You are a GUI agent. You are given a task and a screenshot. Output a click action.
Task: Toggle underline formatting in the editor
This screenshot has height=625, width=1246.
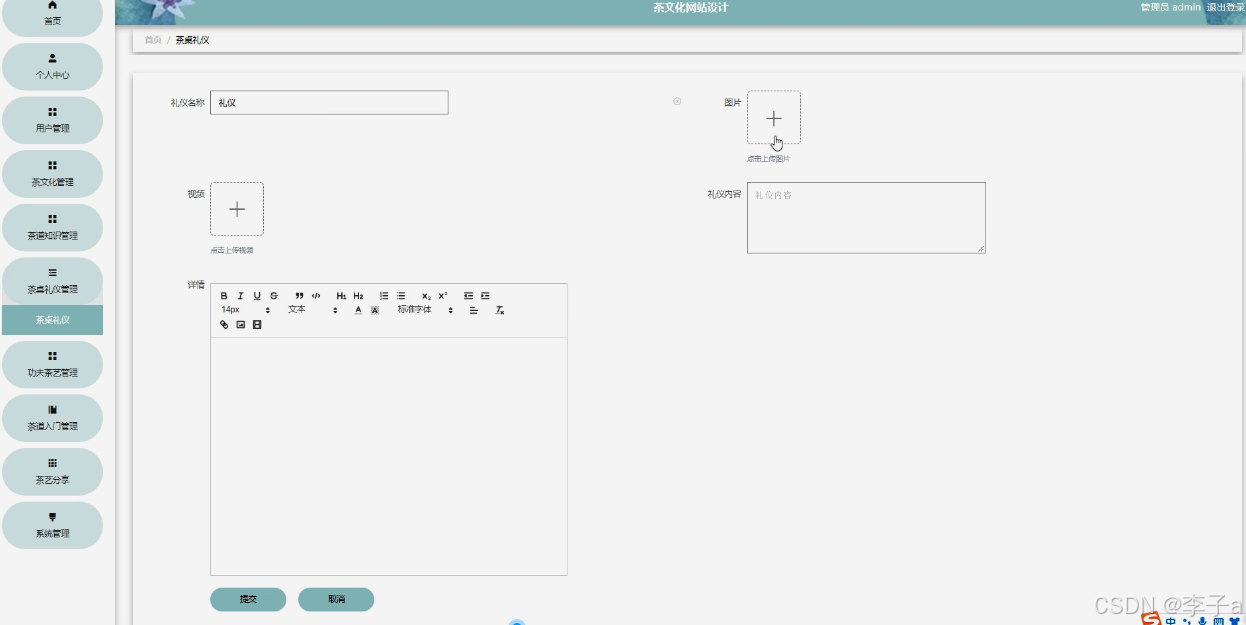tap(257, 296)
